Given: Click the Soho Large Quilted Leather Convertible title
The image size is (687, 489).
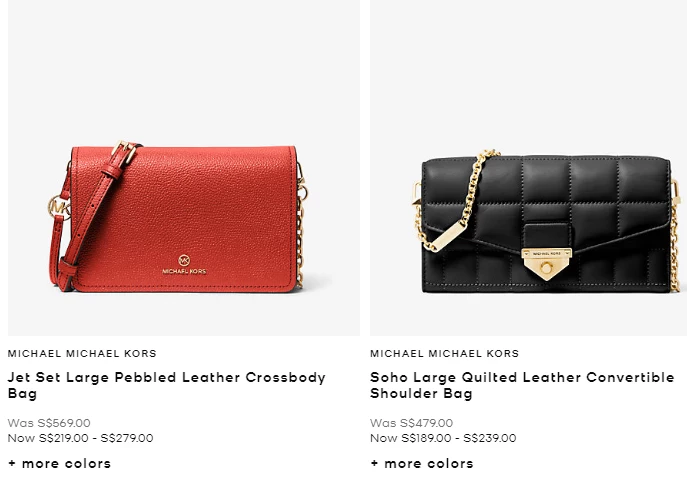Looking at the screenshot, I should click(522, 385).
